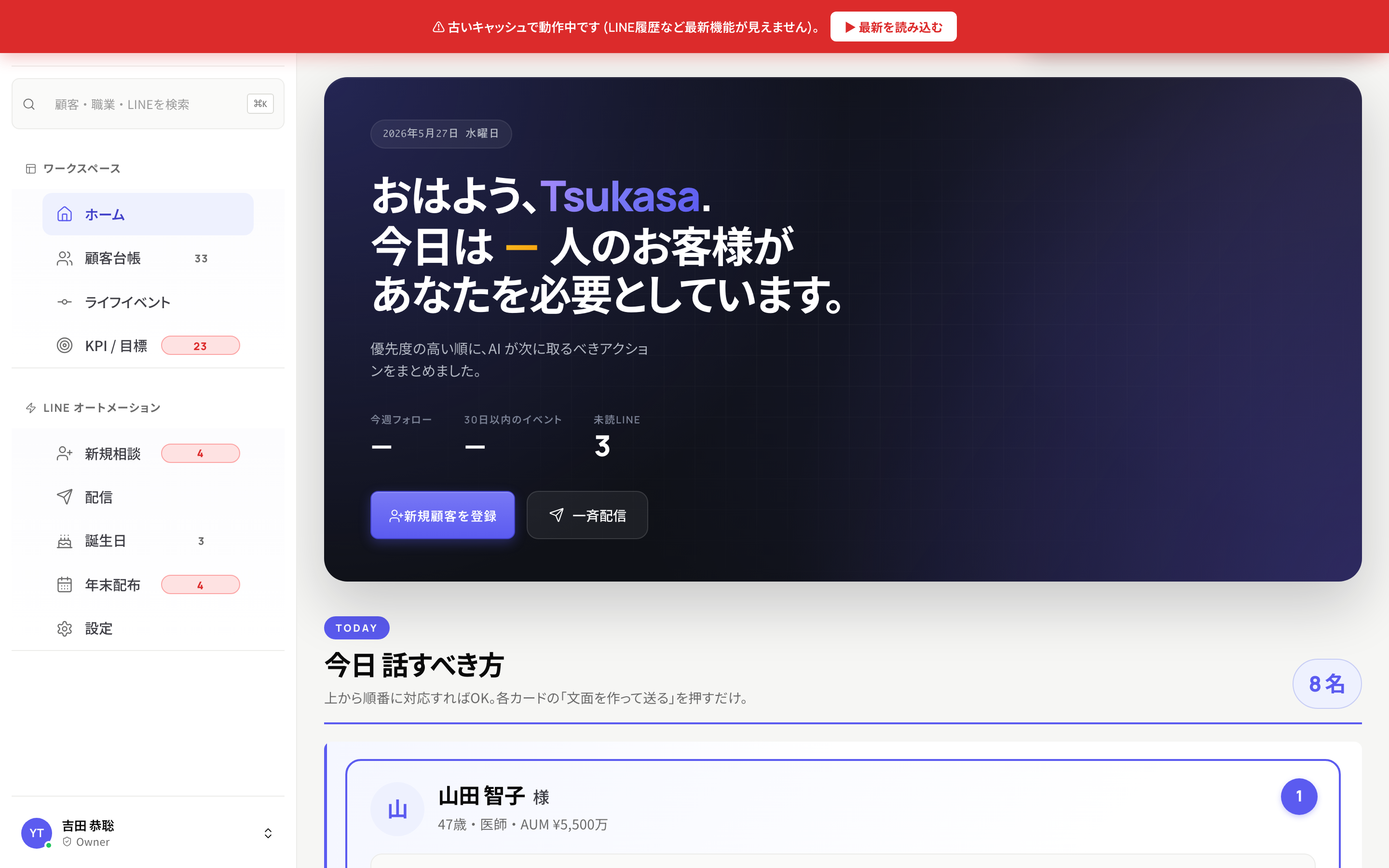
Task: Click the ホーム house icon
Action: point(64,214)
